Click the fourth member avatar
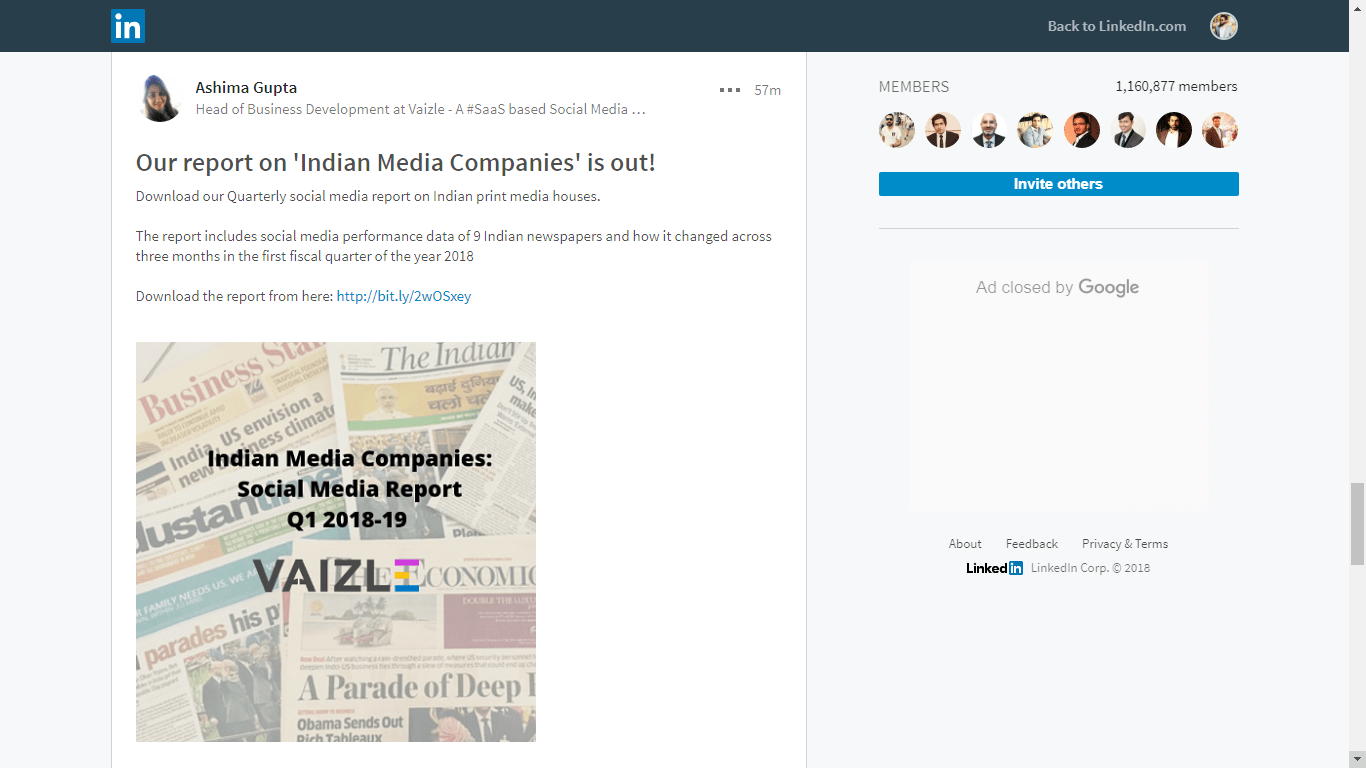This screenshot has width=1366, height=768. point(1035,130)
